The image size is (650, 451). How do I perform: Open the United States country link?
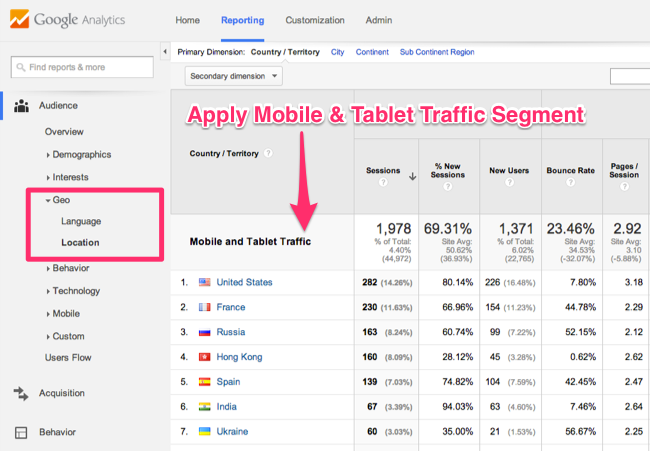[x=244, y=282]
